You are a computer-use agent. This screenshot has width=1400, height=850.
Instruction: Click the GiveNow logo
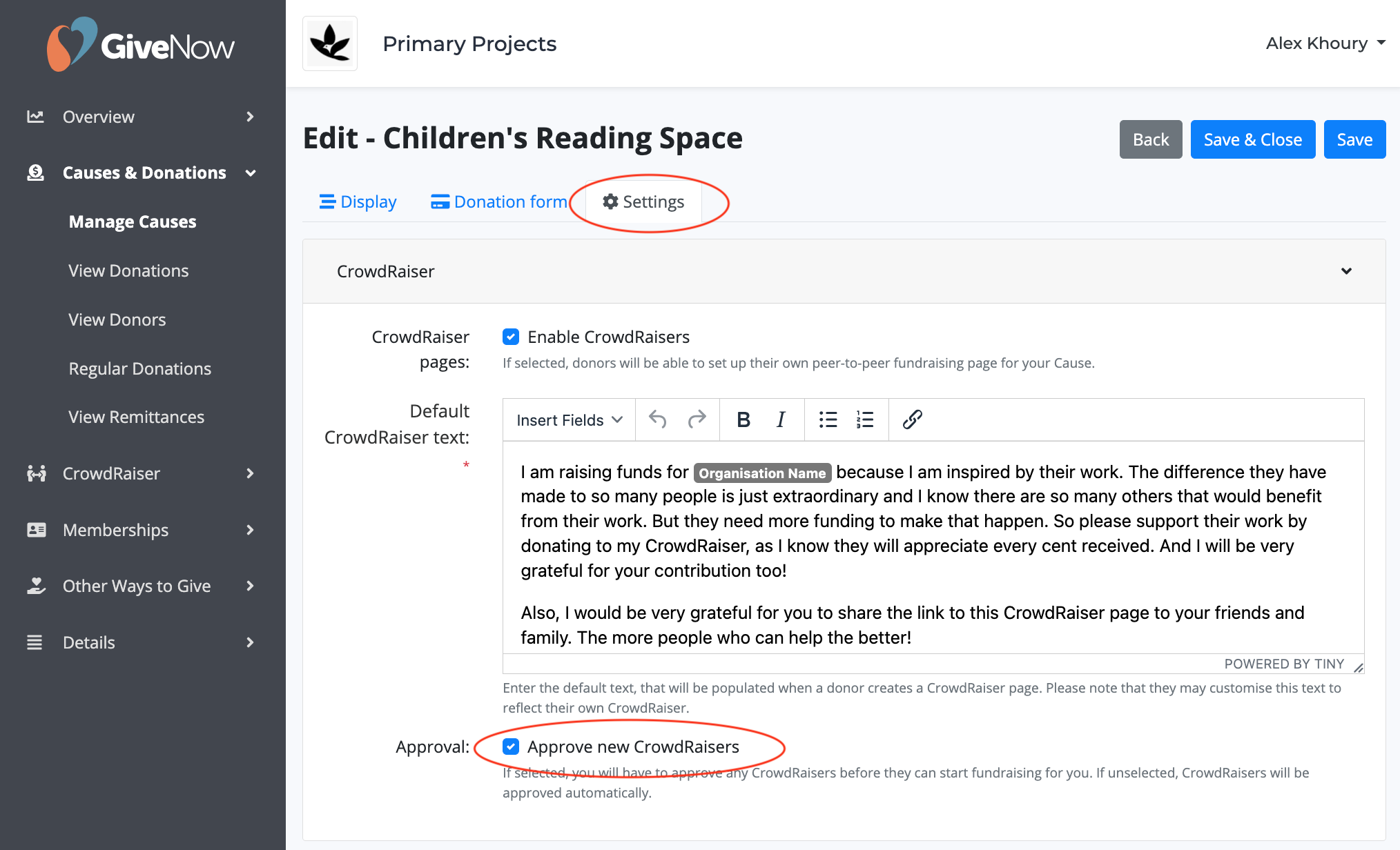click(x=141, y=44)
